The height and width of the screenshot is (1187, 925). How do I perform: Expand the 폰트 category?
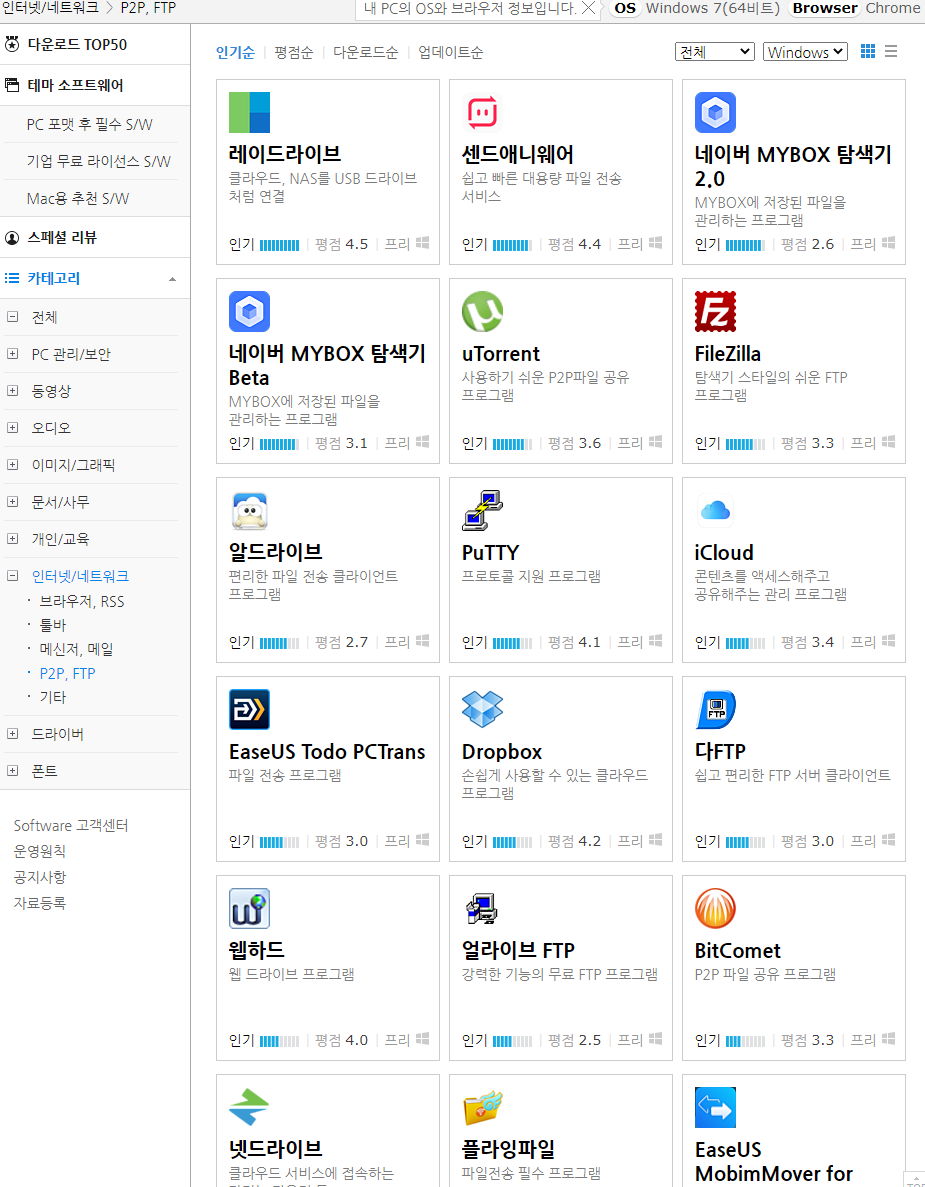coord(12,771)
